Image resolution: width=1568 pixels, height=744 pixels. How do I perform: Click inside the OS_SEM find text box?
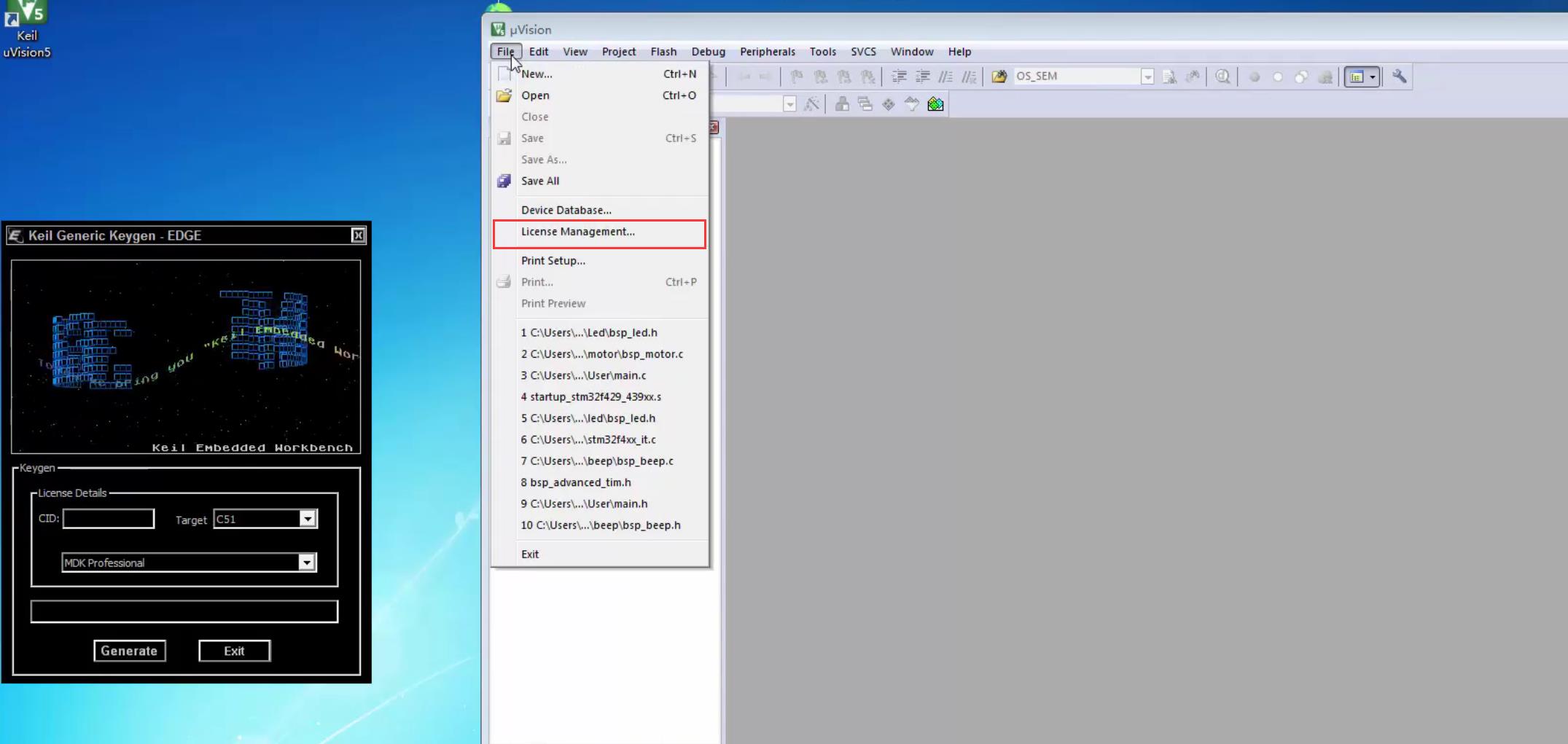tap(1077, 77)
